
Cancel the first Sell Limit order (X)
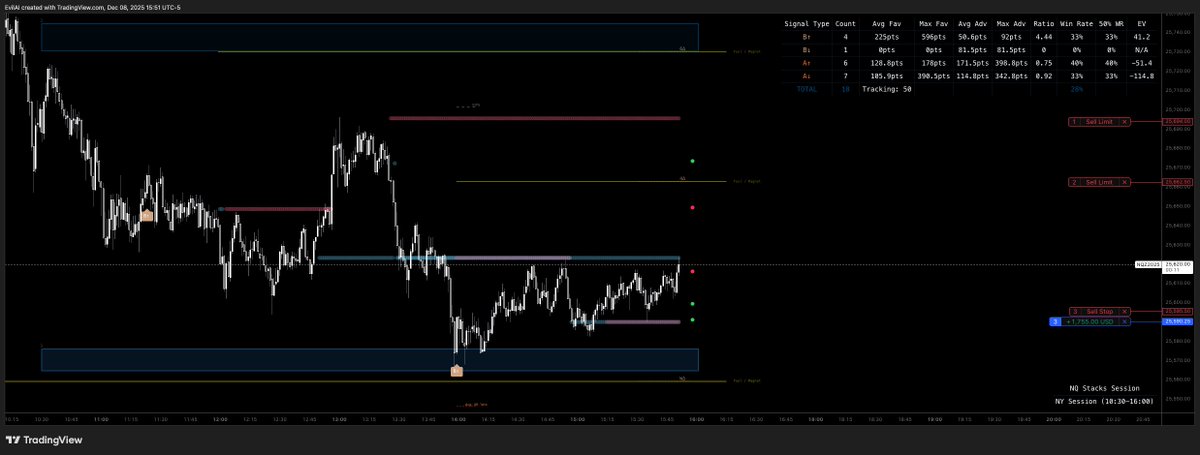click(x=1125, y=121)
